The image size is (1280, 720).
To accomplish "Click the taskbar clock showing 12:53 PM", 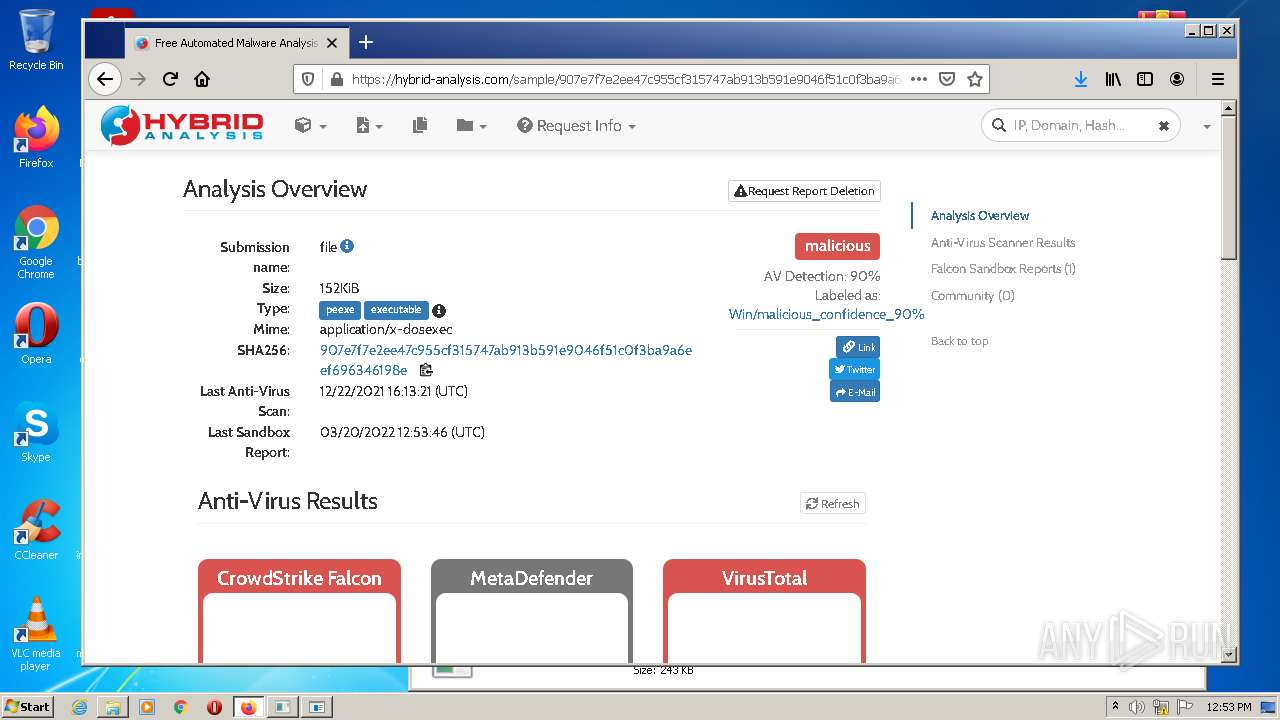I will (x=1229, y=707).
